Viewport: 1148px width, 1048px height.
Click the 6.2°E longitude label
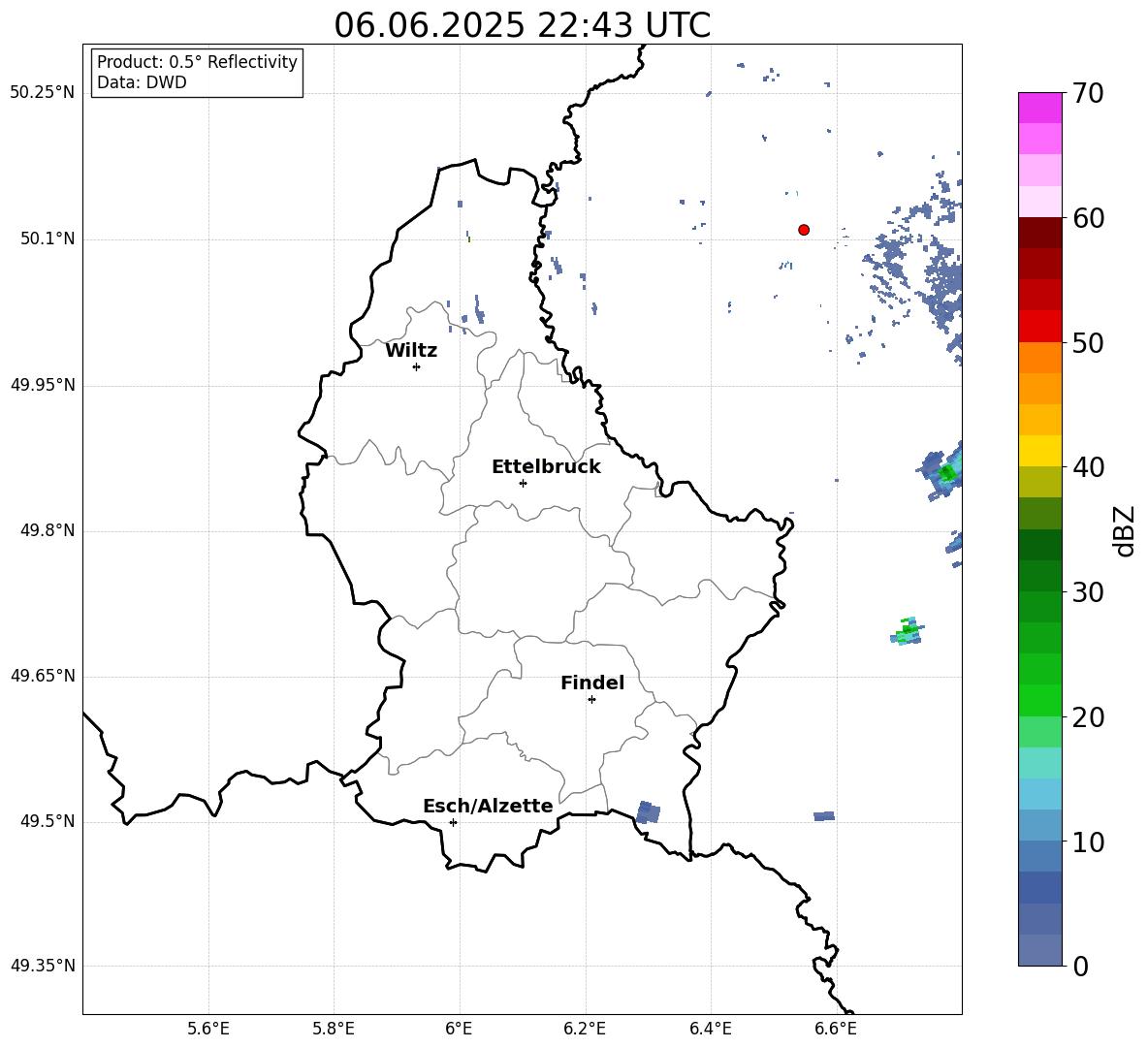tap(585, 1029)
